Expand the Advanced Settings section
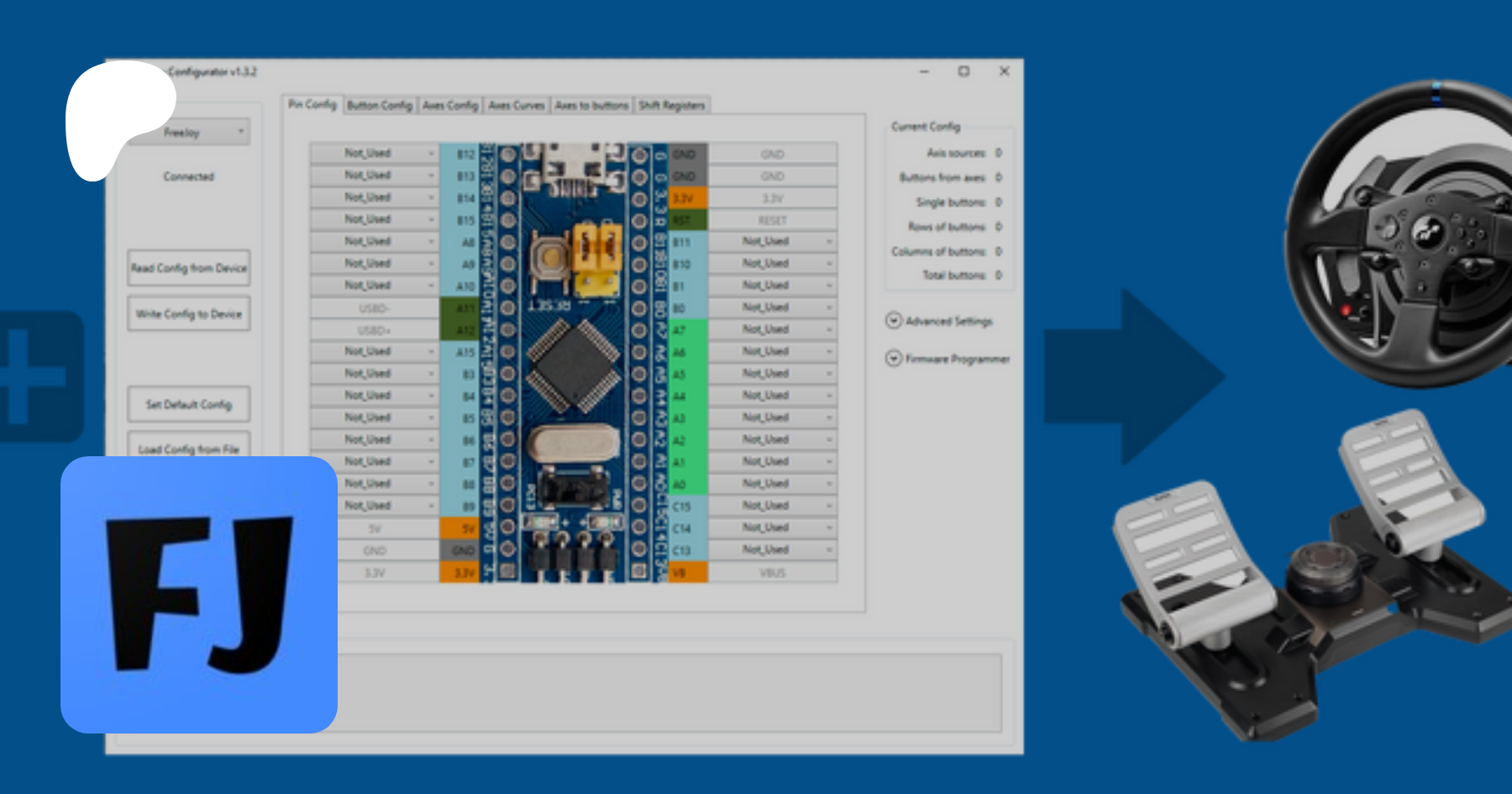The height and width of the screenshot is (794, 1512). point(894,321)
